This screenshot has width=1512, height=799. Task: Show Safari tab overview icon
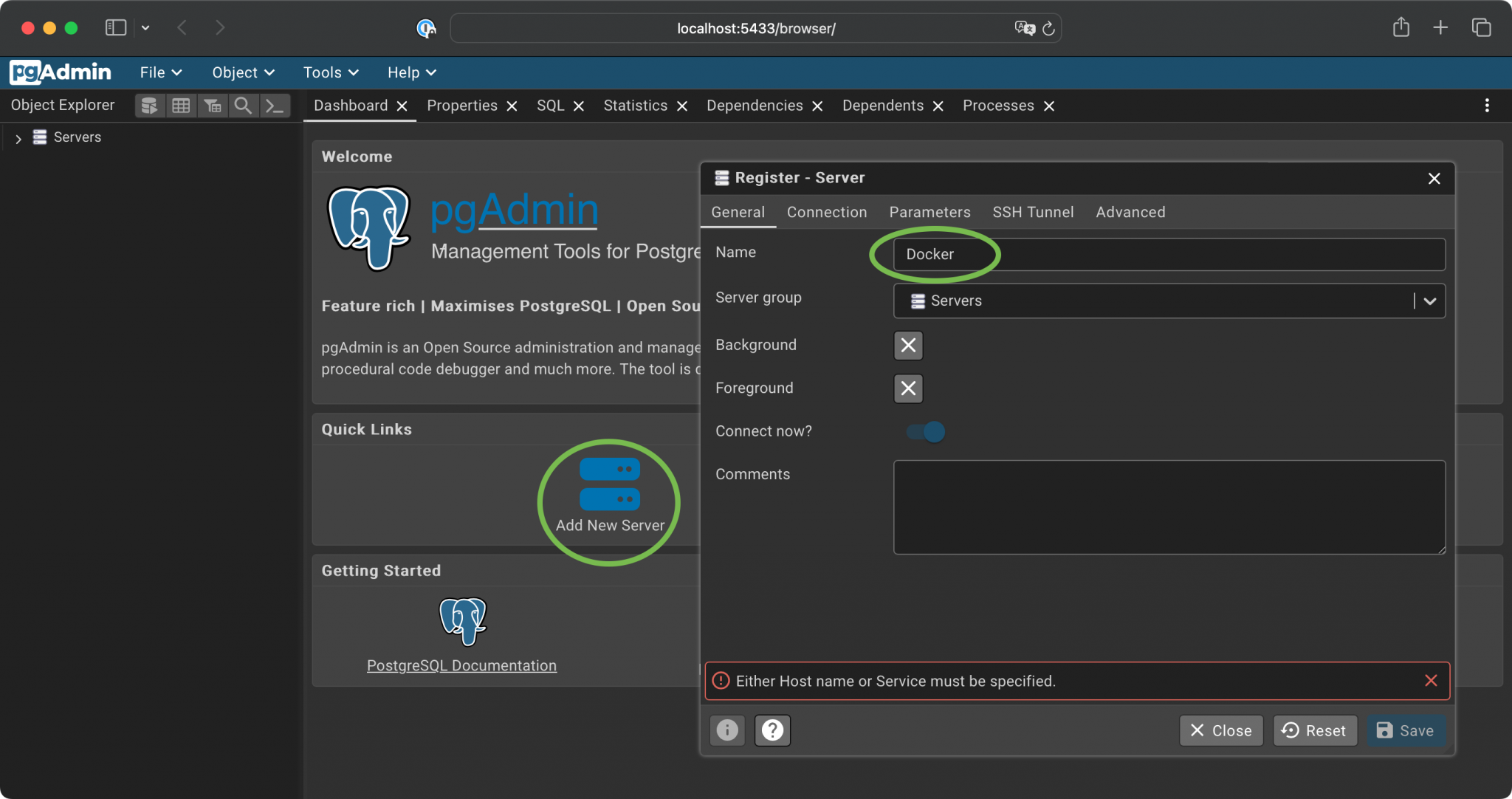coord(1481,28)
